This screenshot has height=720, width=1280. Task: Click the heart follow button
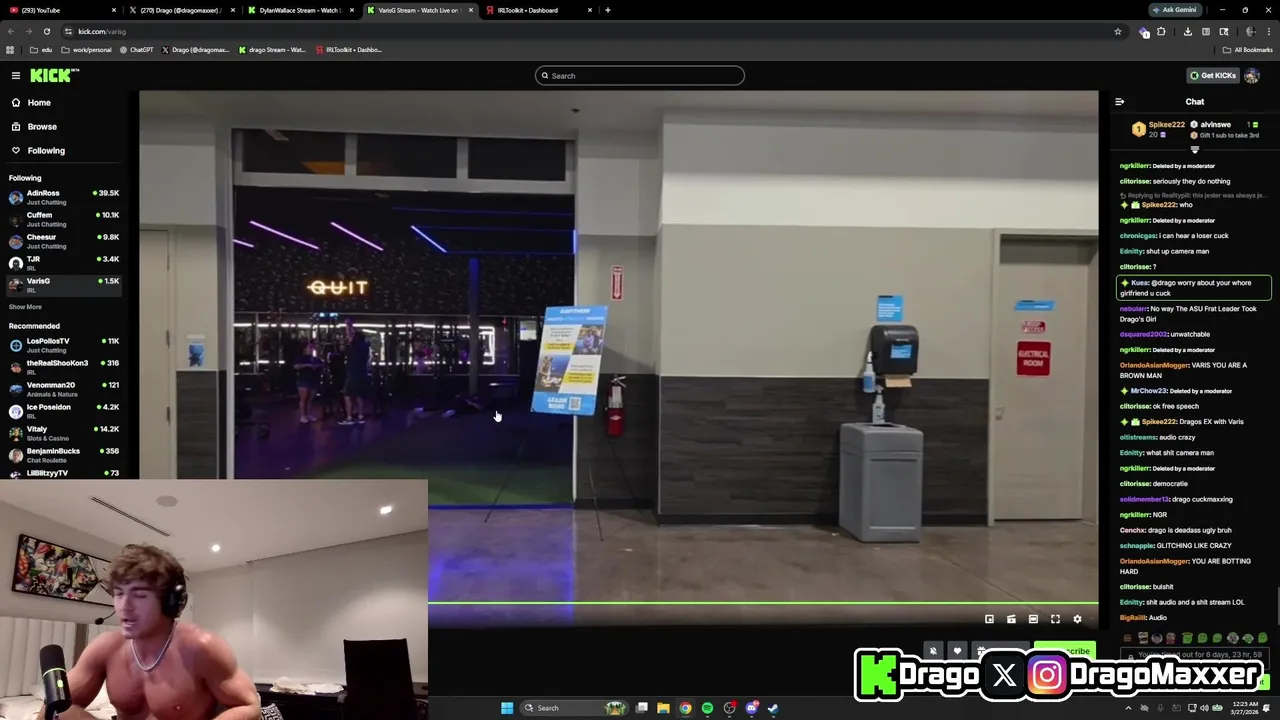click(x=957, y=651)
